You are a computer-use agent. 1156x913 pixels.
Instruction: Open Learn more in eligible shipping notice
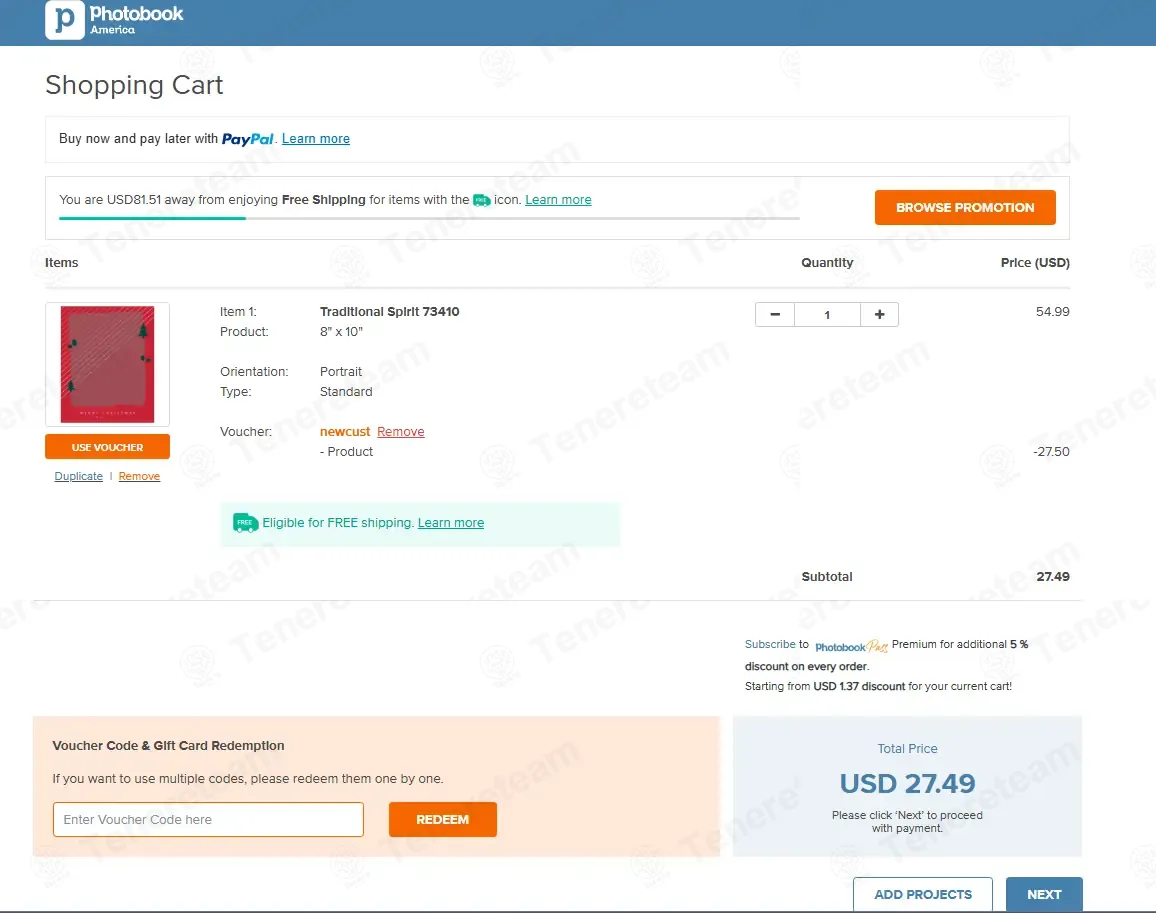click(451, 523)
